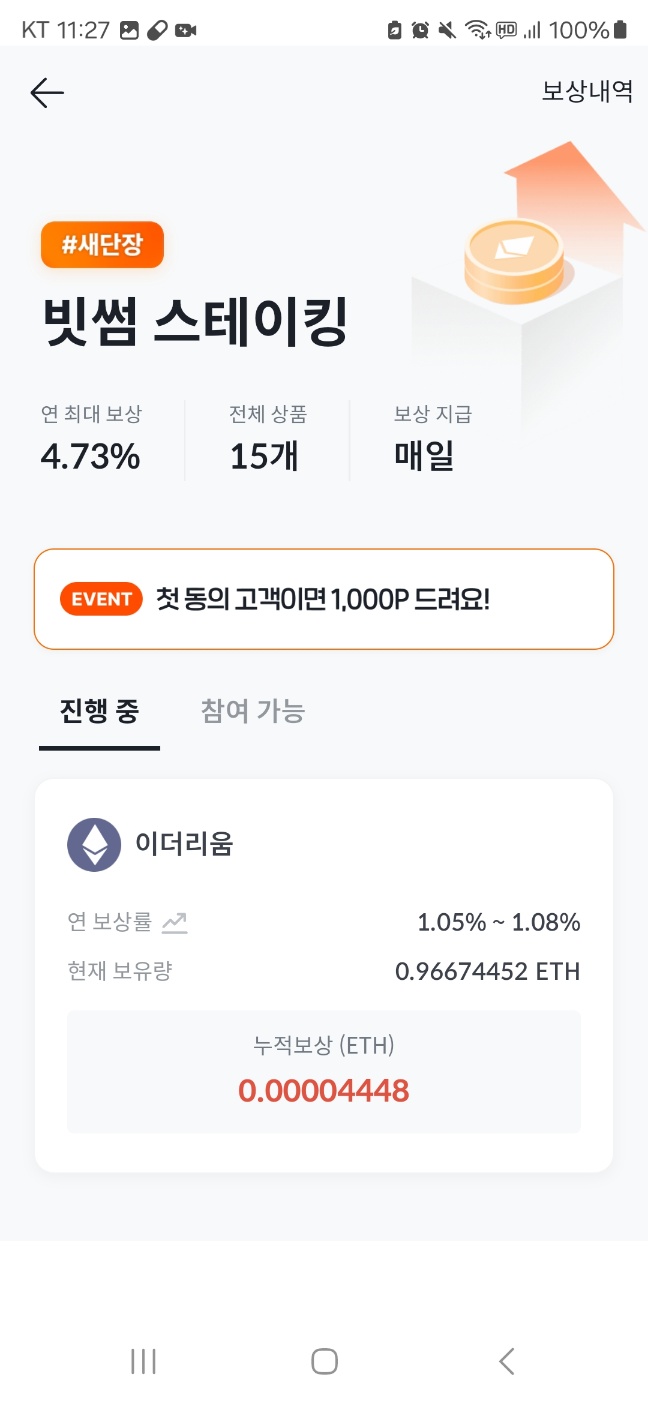Tap the 연 보상률 trend chart icon
This screenshot has height=1404, width=648.
pyautogui.click(x=175, y=922)
